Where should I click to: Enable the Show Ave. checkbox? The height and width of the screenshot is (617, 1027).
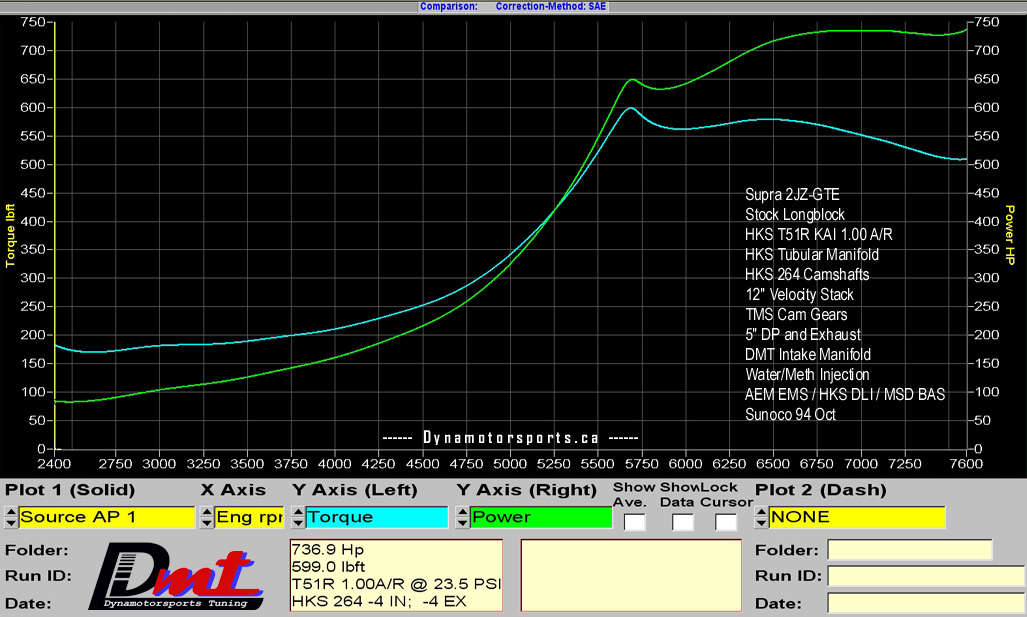pos(634,522)
